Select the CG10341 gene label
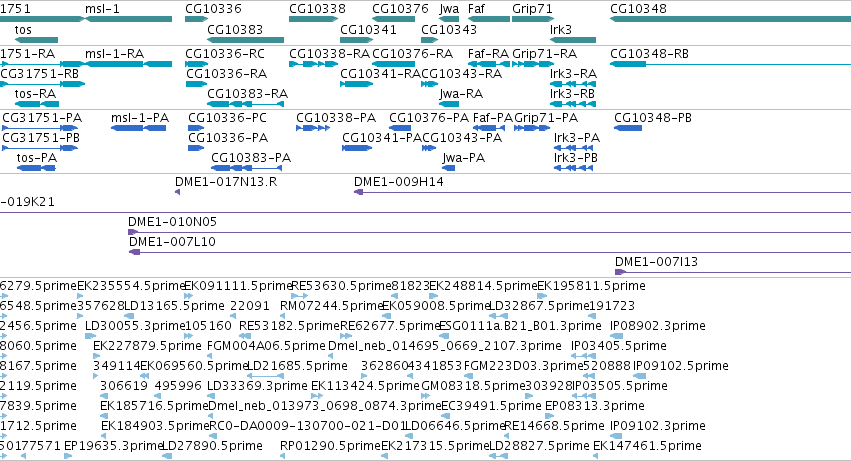 tap(368, 29)
